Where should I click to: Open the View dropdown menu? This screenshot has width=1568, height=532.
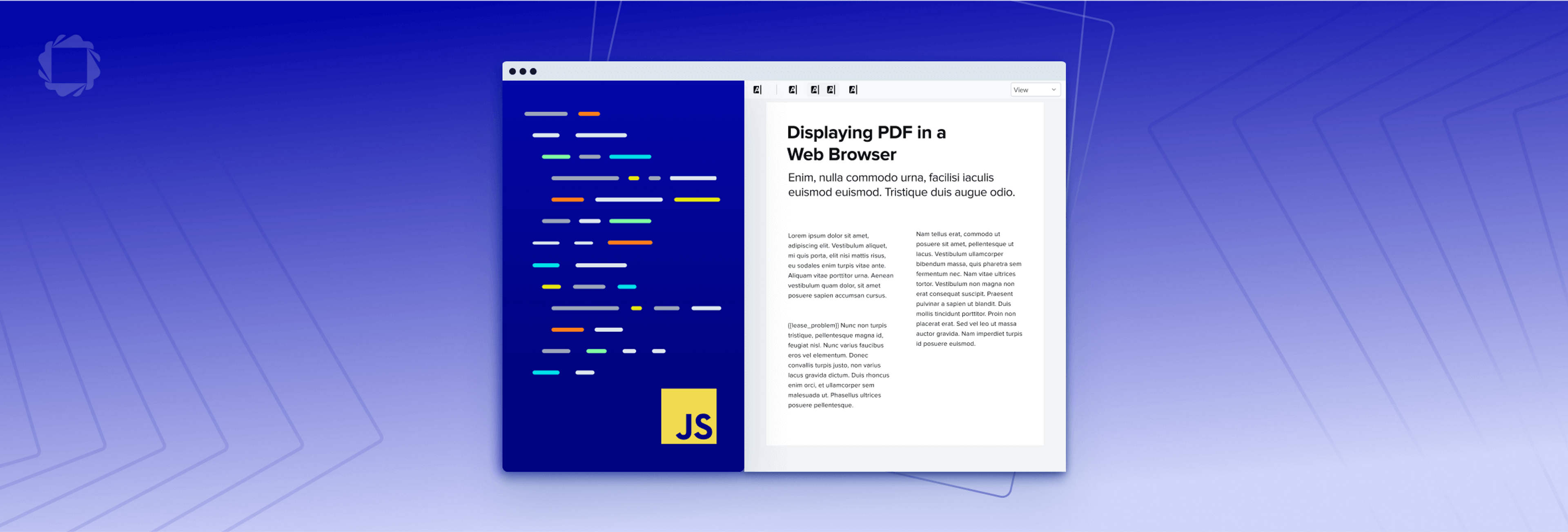(x=1034, y=89)
